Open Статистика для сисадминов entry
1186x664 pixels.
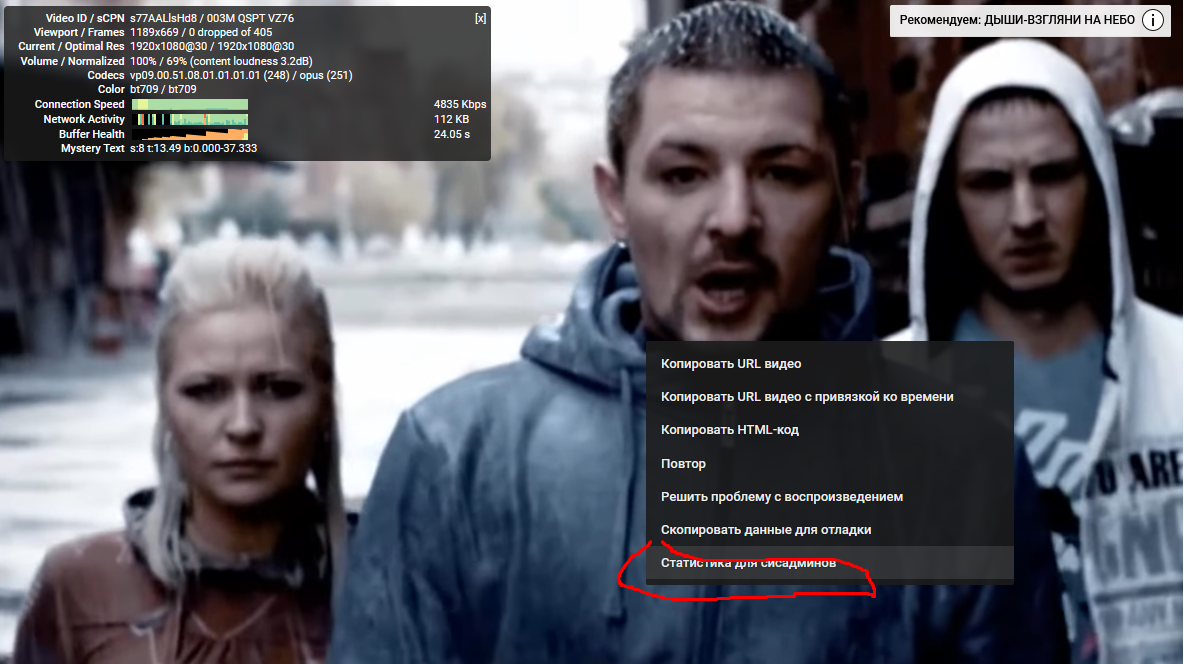point(829,563)
